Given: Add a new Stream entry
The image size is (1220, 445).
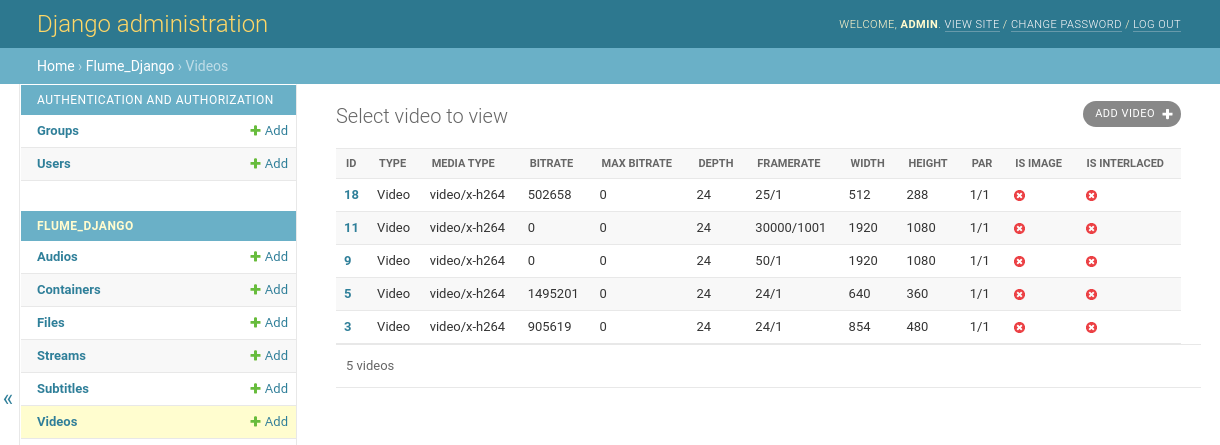Looking at the screenshot, I should coord(269,356).
